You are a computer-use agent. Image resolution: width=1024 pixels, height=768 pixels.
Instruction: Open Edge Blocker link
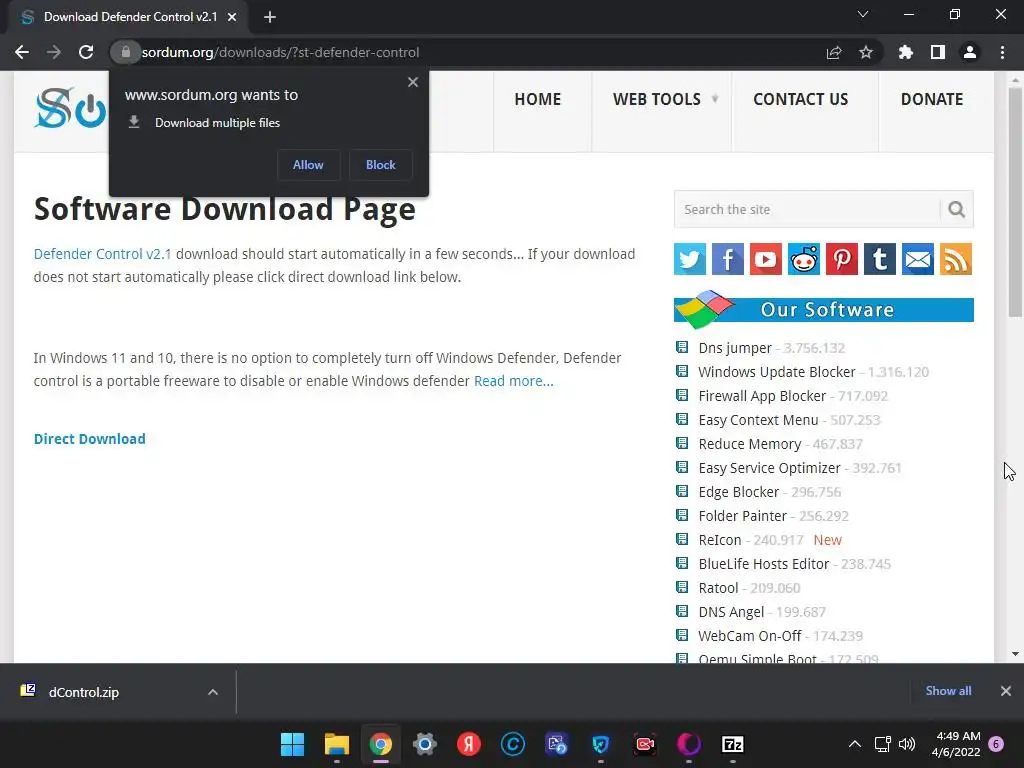[739, 492]
